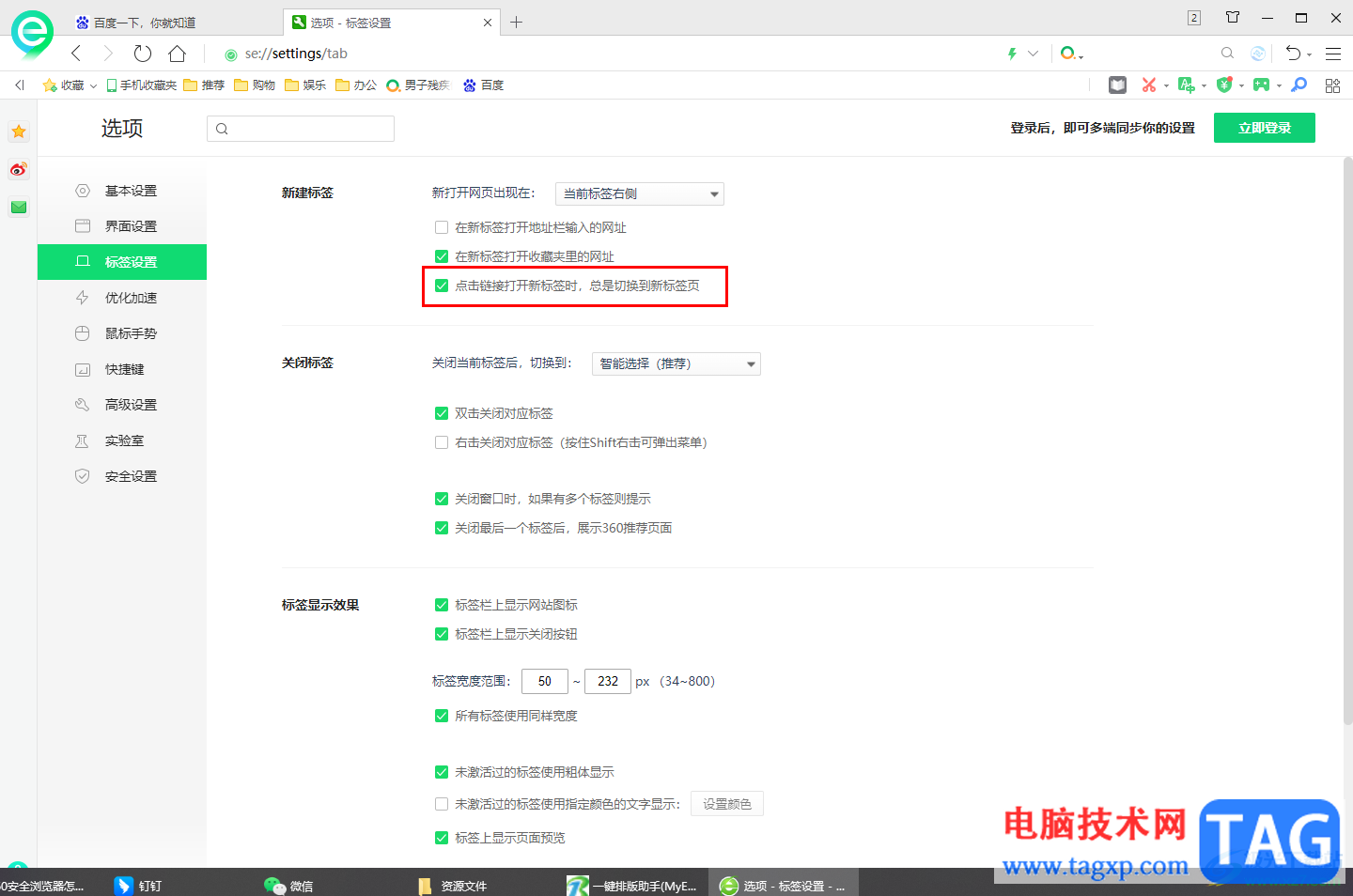Click the password manager key icon

click(1299, 85)
